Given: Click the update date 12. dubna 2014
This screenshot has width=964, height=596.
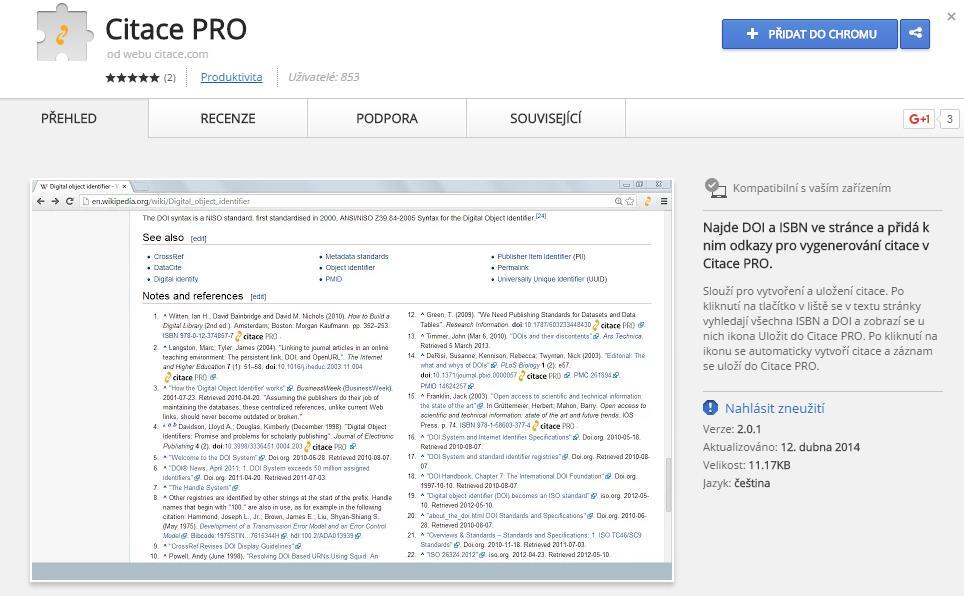Looking at the screenshot, I should tap(820, 447).
